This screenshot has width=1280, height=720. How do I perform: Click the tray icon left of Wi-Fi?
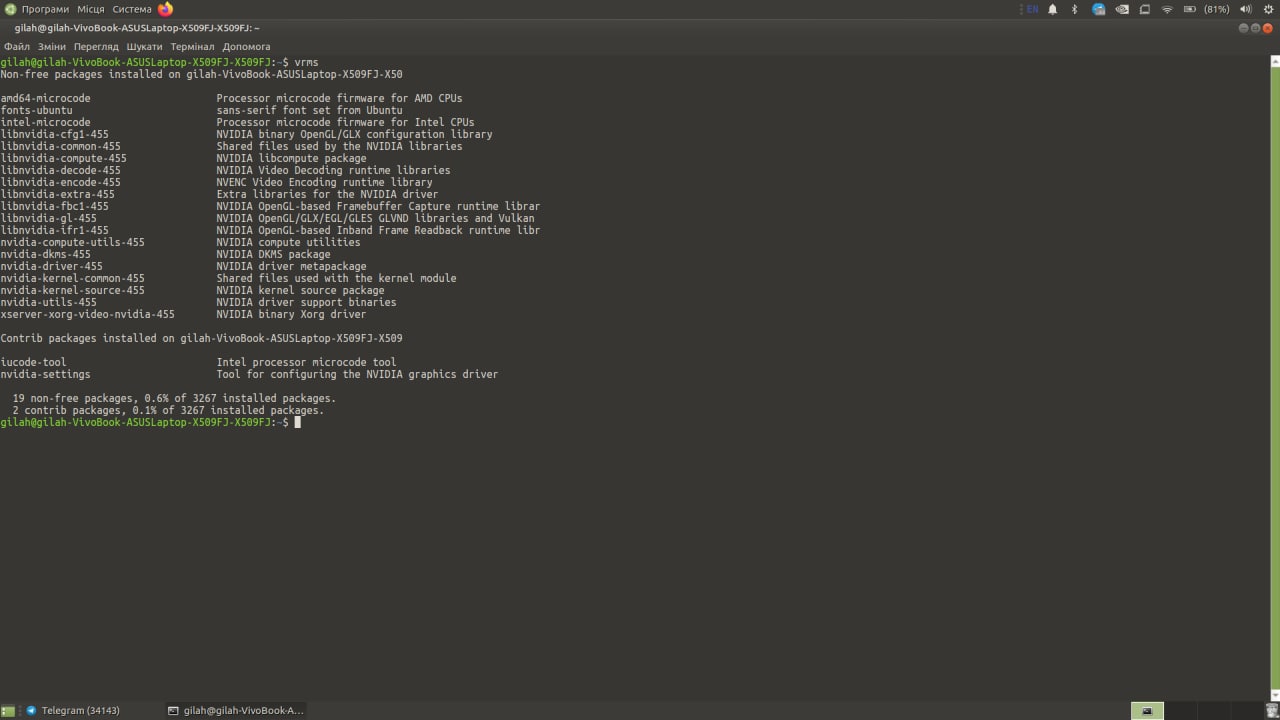1144,9
